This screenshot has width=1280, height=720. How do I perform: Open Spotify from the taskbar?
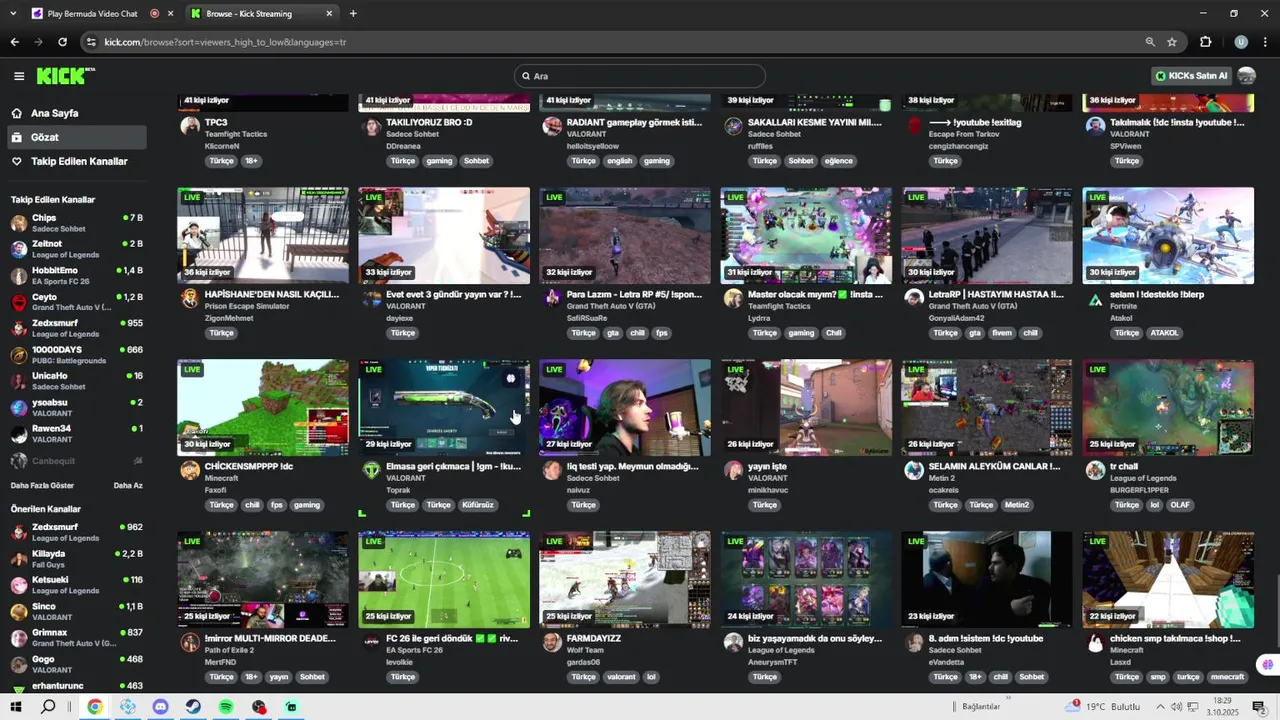pos(226,707)
